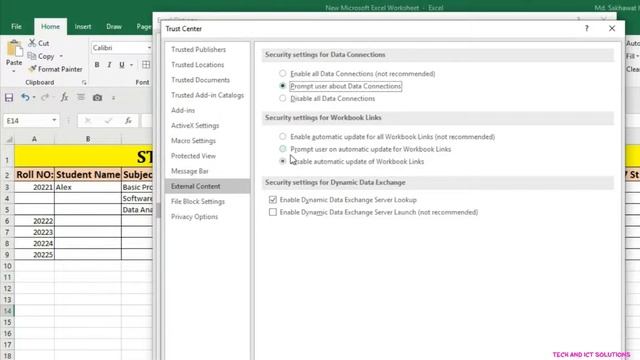This screenshot has width=640, height=360.
Task: Select column B header
Action: tap(88, 139)
